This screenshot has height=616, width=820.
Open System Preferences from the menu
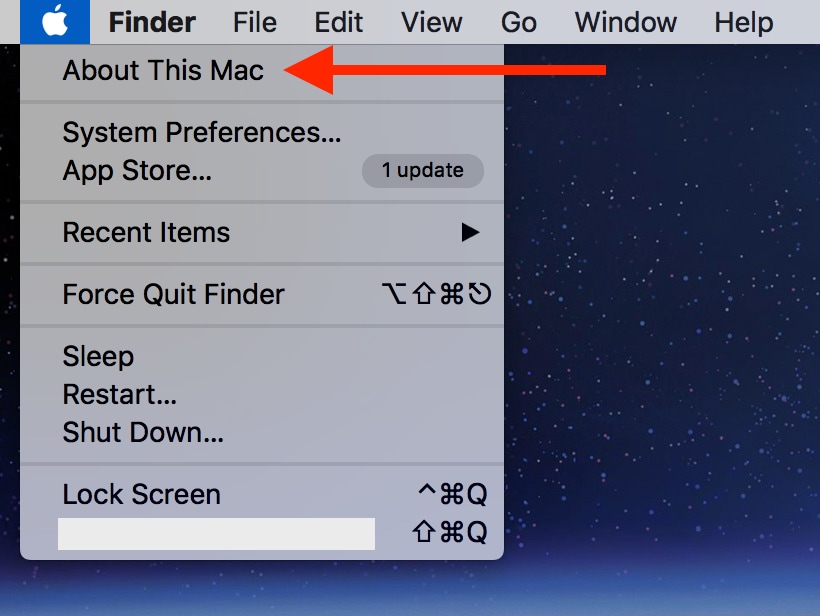tap(202, 132)
